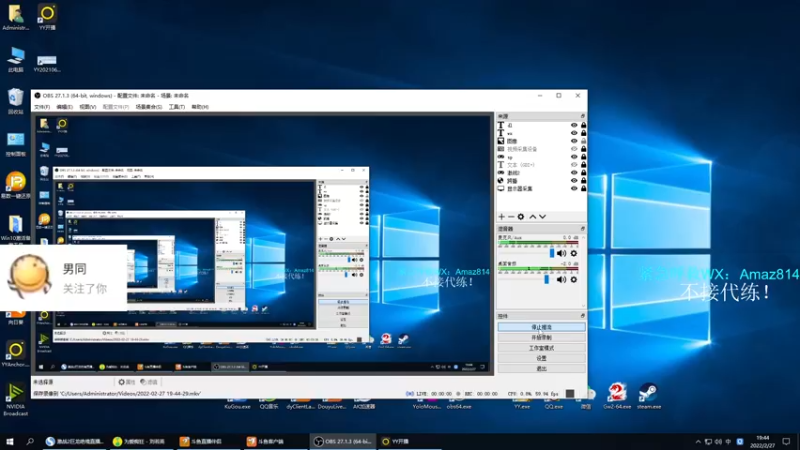The image size is (800, 450).
Task: Enable 工作室模式 studio mode
Action: tap(541, 348)
